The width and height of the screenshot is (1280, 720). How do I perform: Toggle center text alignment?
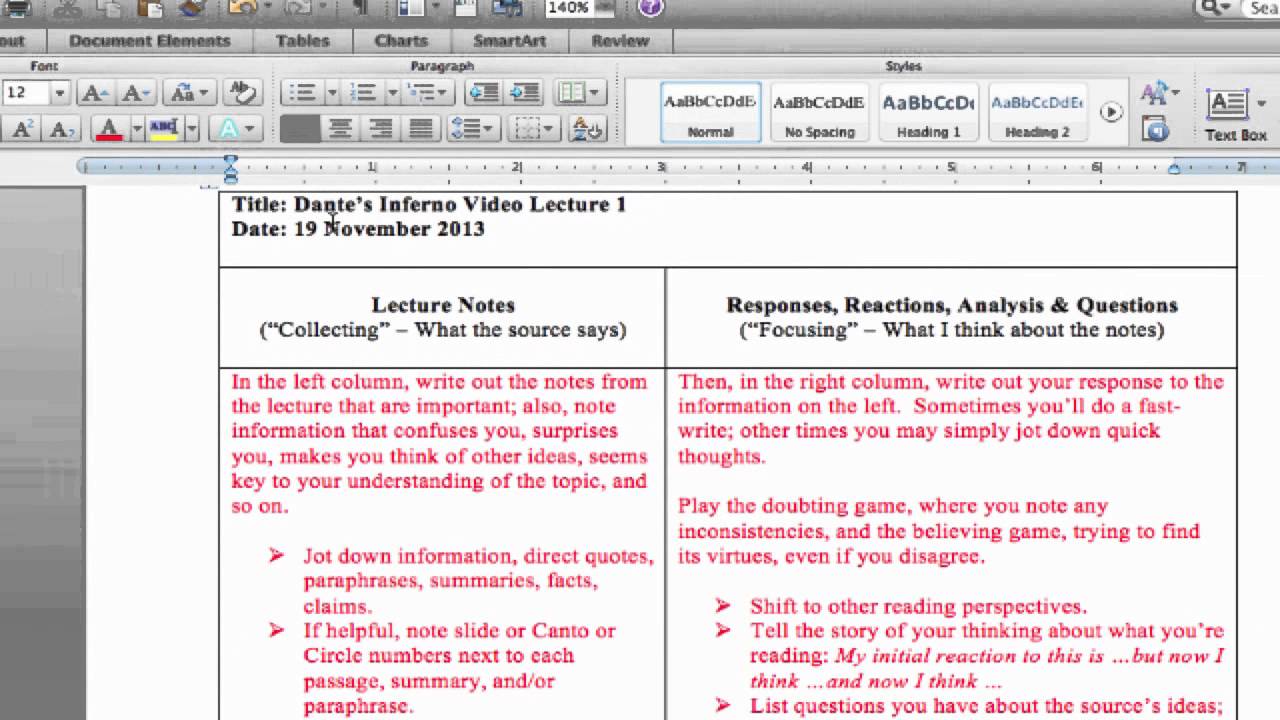341,129
